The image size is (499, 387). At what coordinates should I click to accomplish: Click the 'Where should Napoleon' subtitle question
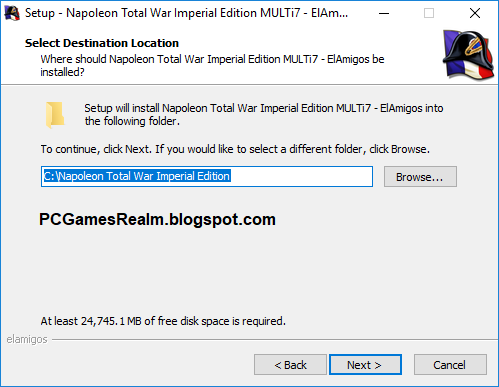coord(212,65)
